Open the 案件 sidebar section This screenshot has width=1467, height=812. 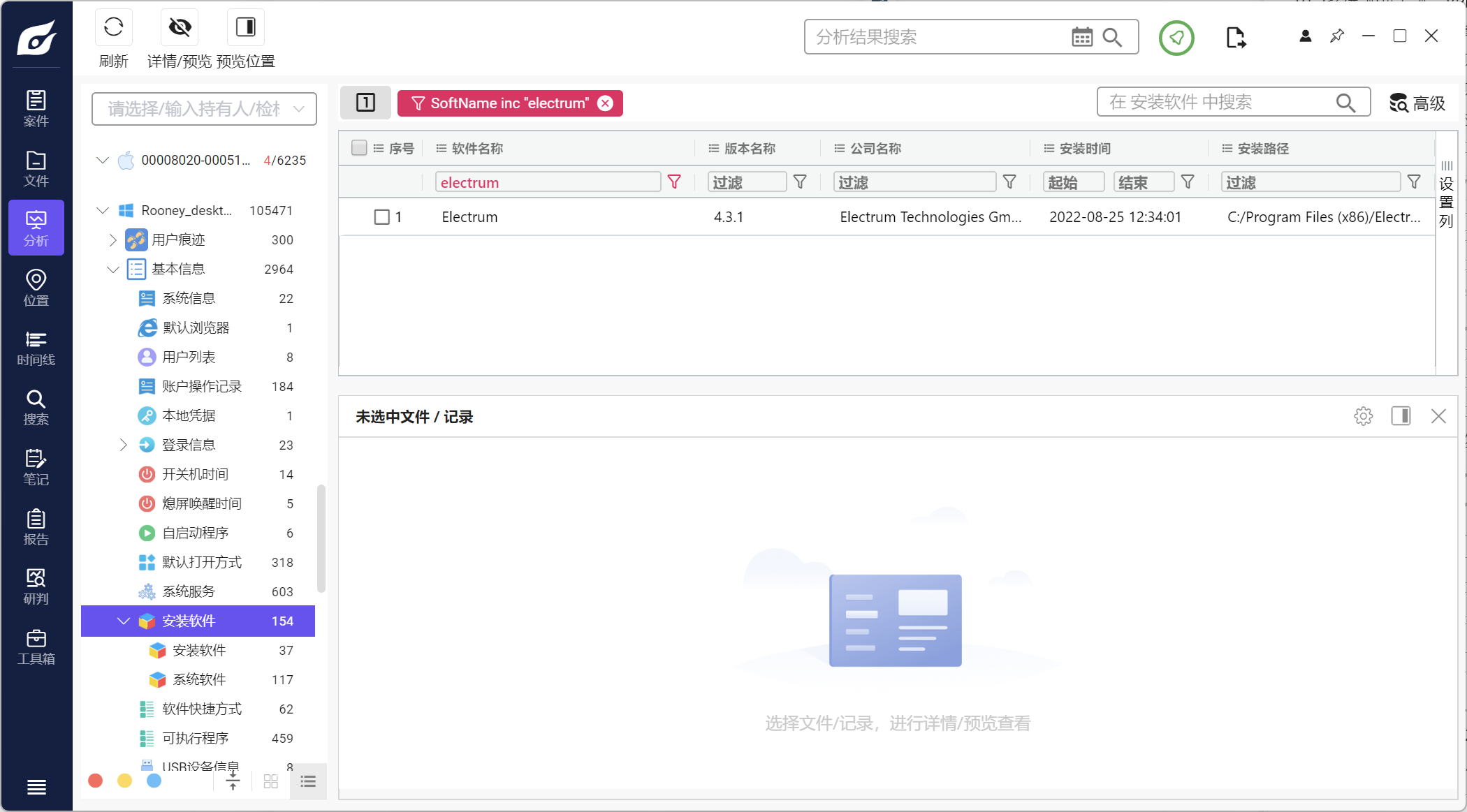coord(36,109)
